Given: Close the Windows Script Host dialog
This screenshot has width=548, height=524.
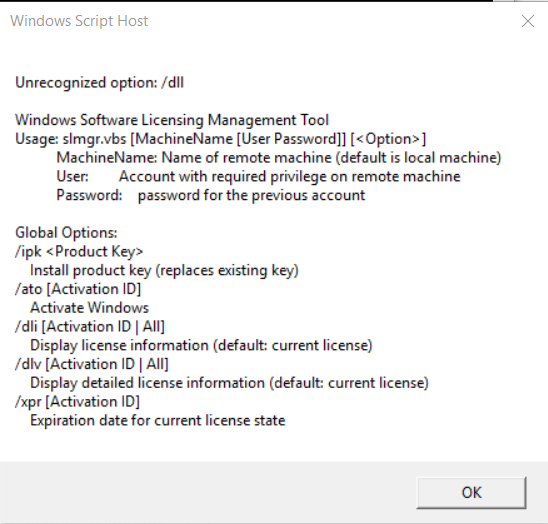Looking at the screenshot, I should (527, 21).
